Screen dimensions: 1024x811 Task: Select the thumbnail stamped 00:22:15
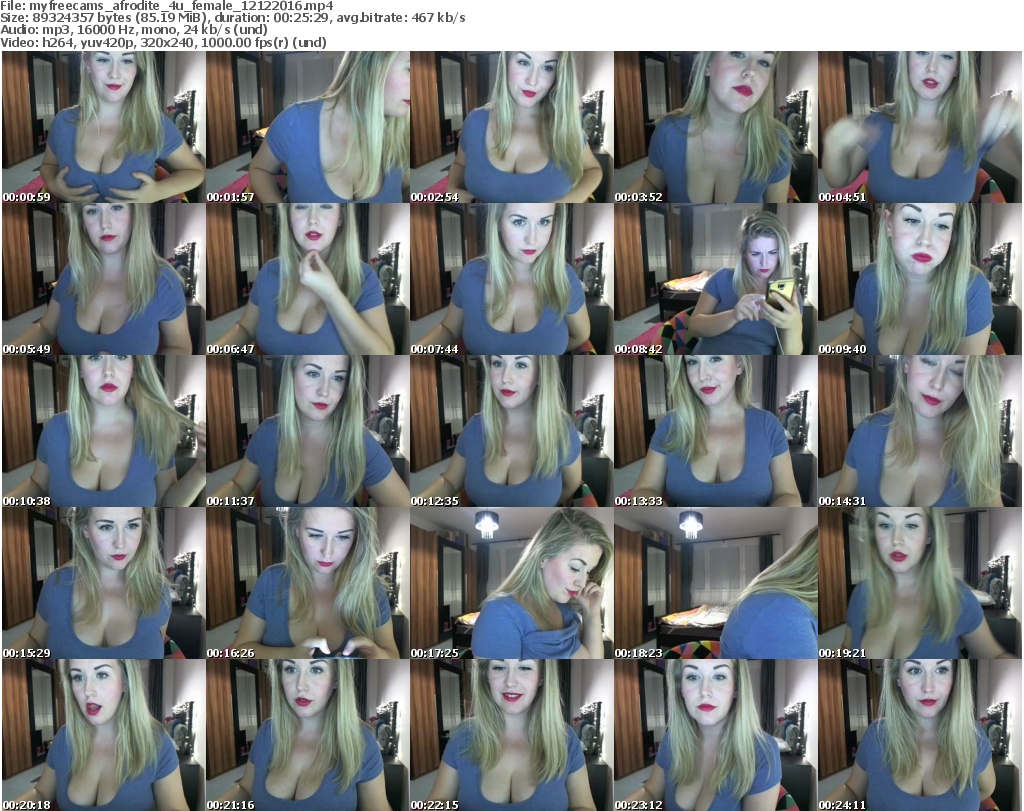[x=511, y=735]
